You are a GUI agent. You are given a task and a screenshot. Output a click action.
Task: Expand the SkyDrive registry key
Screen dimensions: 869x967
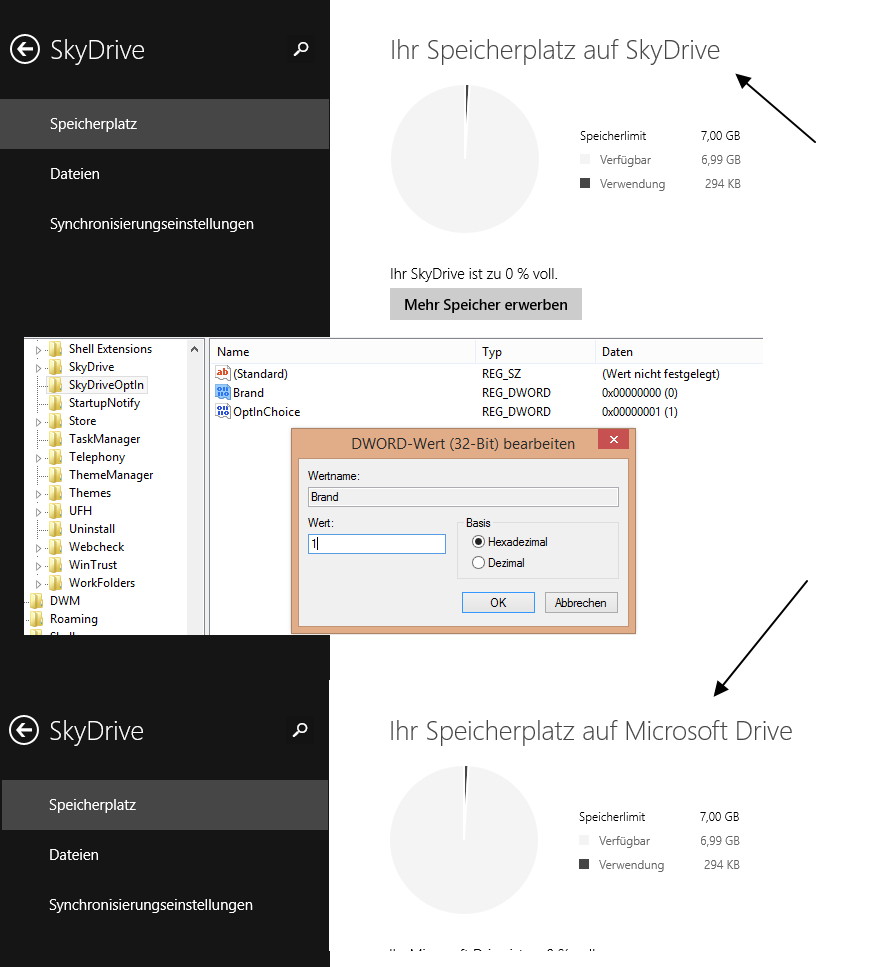tap(38, 368)
